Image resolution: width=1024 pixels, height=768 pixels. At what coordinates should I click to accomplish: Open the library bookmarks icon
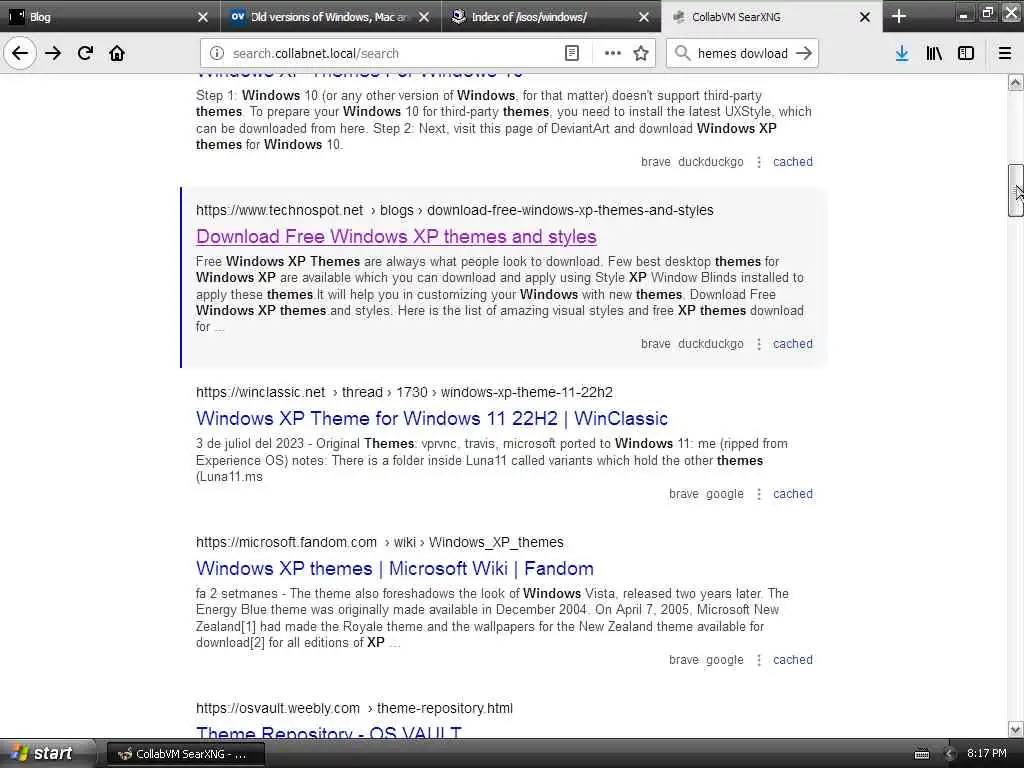click(934, 54)
